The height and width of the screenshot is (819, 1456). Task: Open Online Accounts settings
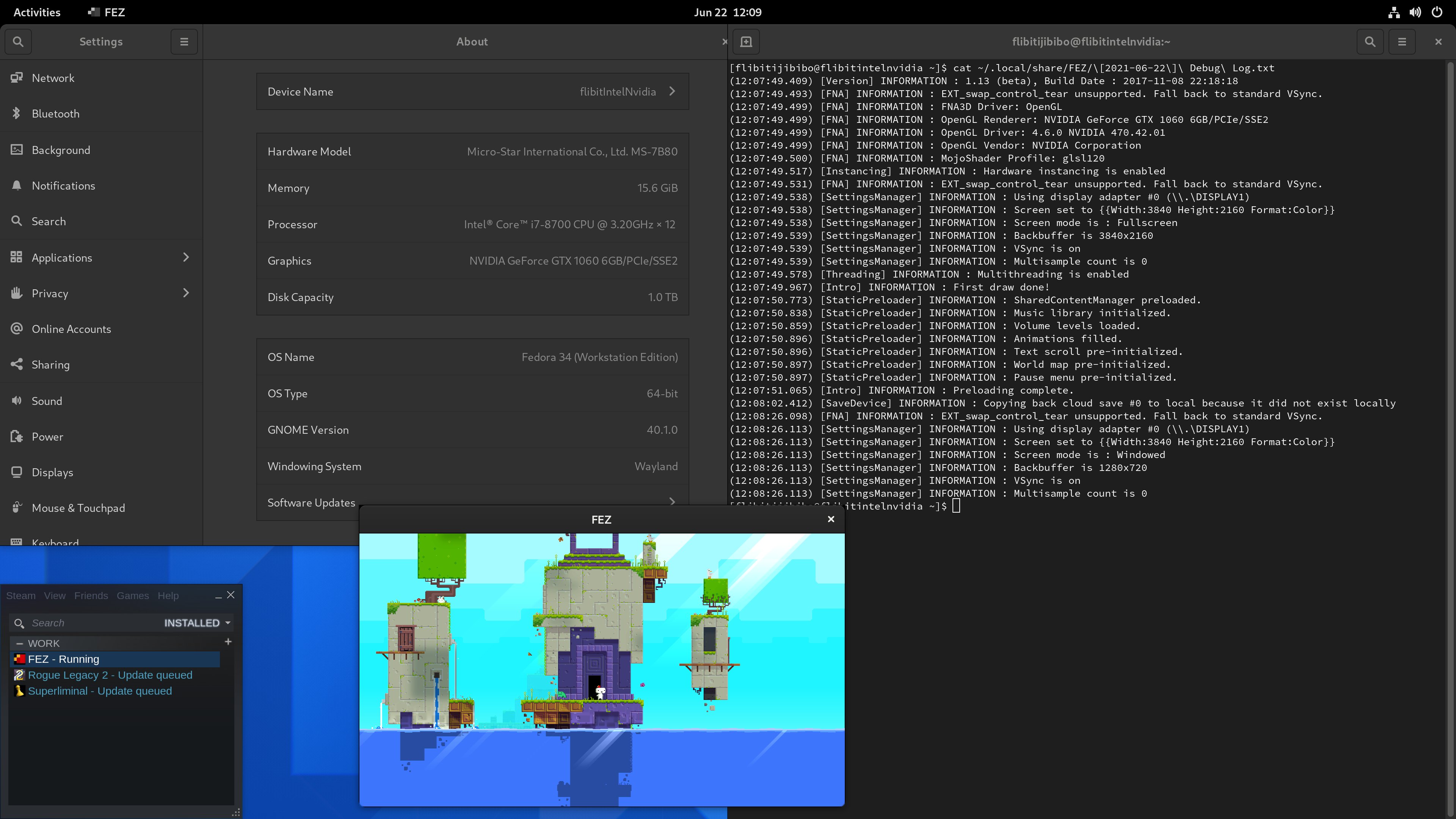coord(101,329)
